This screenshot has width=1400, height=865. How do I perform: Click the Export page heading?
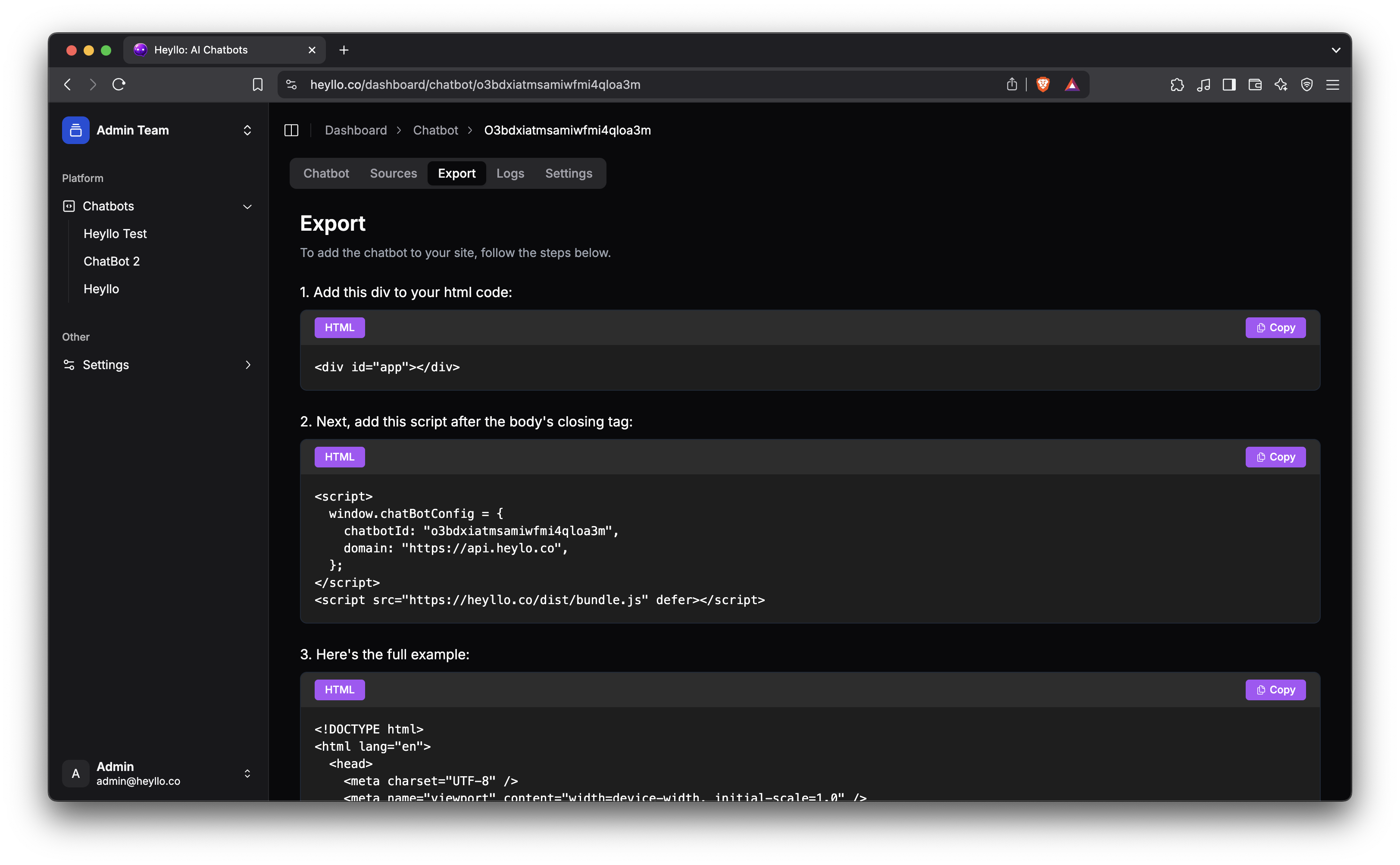coord(332,223)
